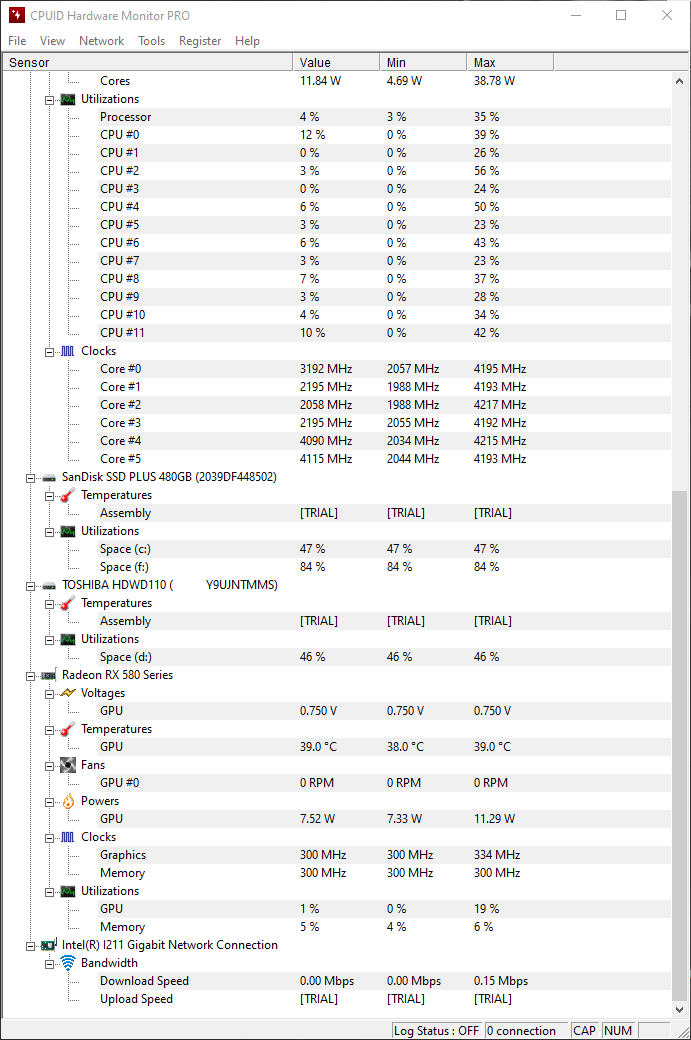Open the Network menu
Screen dimensions: 691x1040
pos(100,41)
